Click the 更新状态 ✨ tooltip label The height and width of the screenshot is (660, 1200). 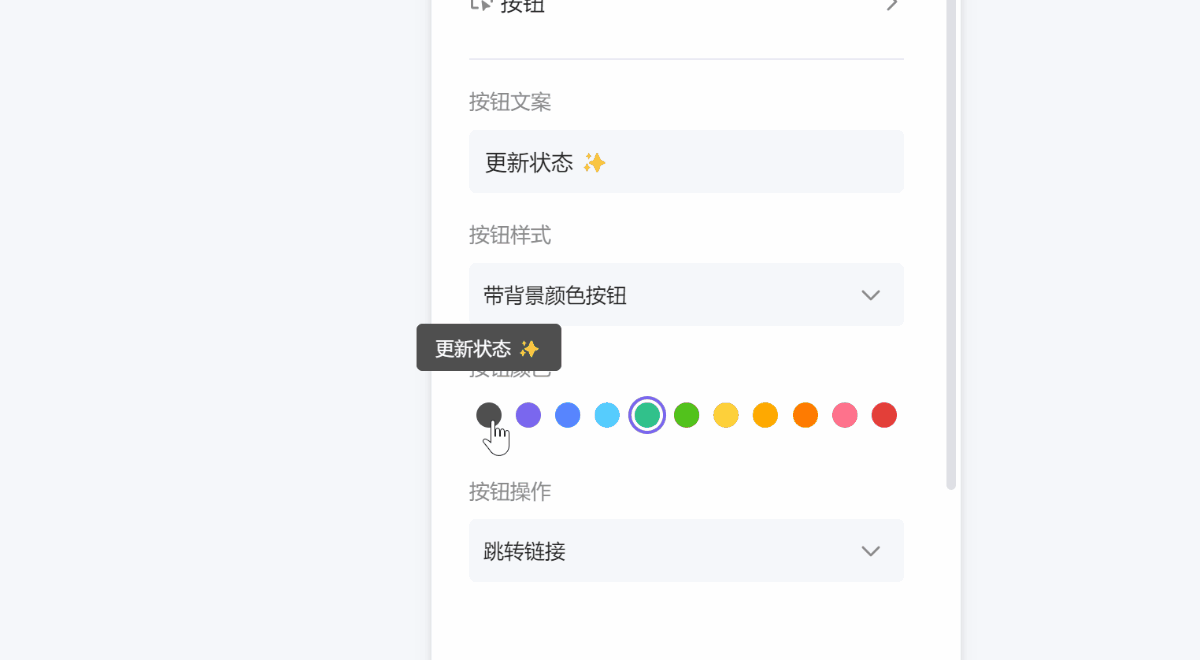tap(488, 347)
